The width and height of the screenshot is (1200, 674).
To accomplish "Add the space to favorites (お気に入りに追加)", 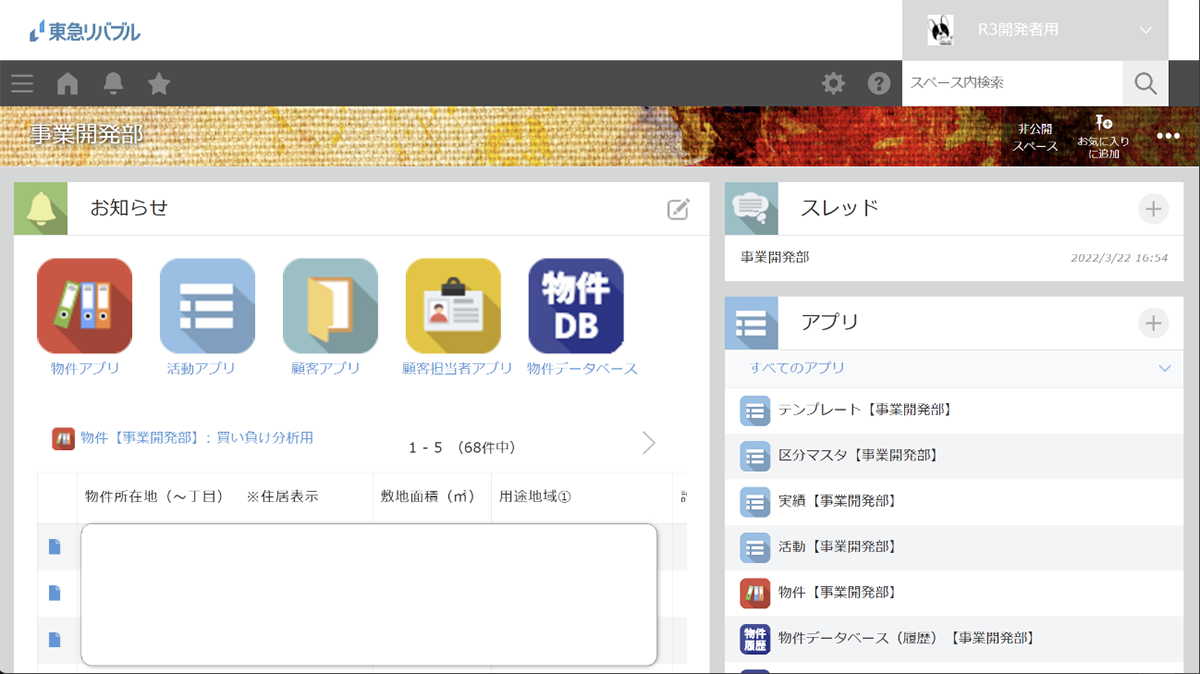I will tap(1103, 136).
